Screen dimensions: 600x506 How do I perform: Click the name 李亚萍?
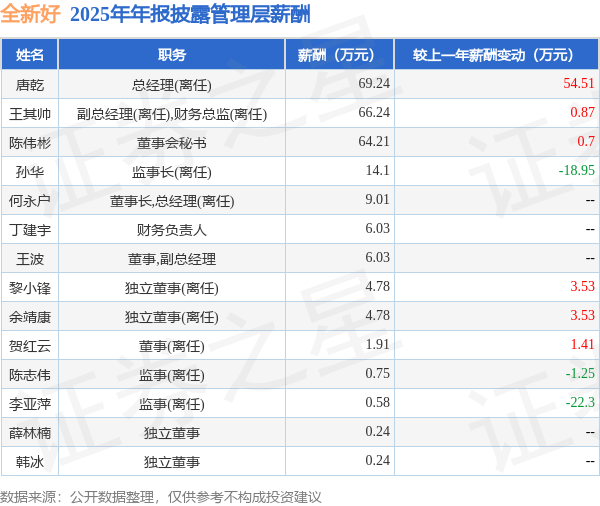[30, 404]
